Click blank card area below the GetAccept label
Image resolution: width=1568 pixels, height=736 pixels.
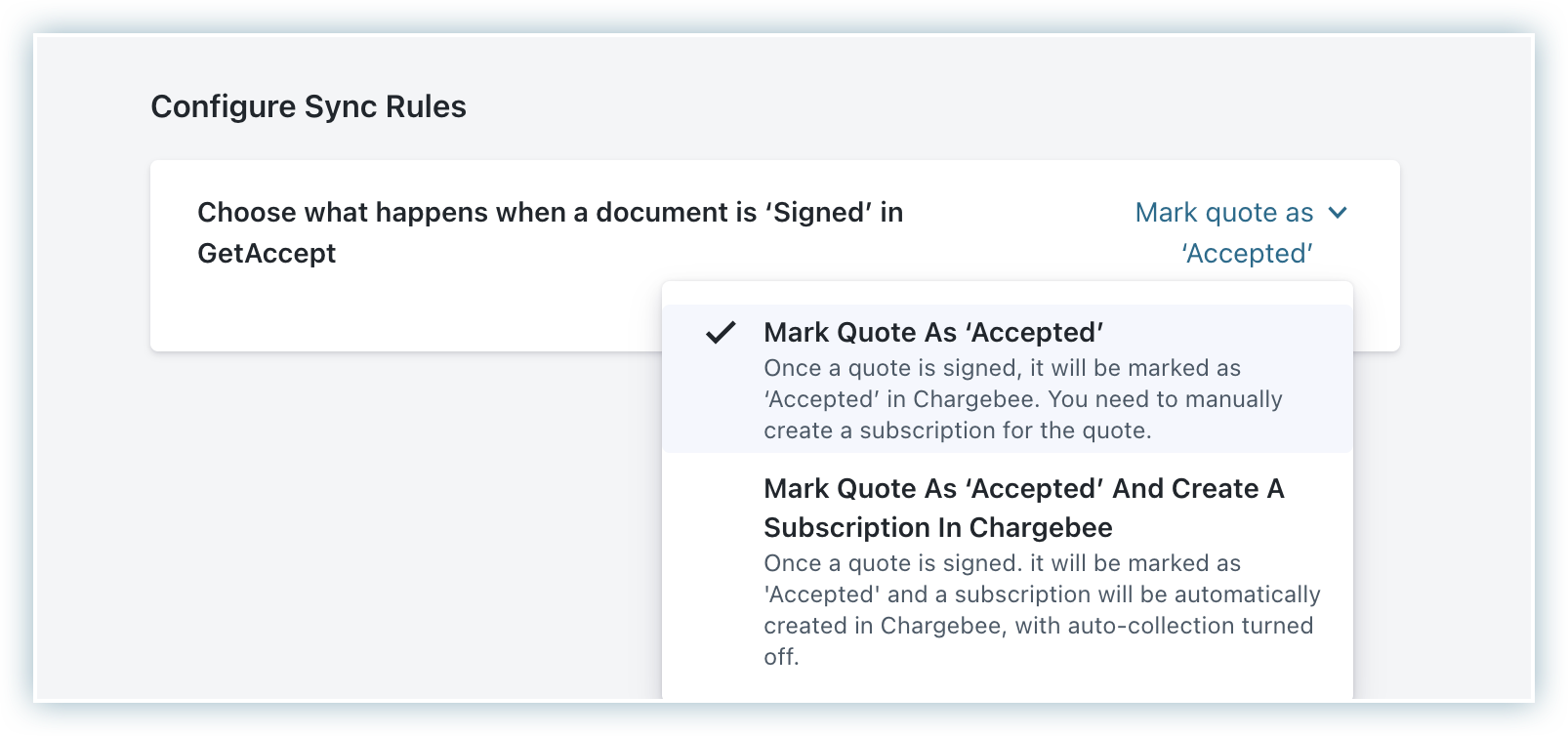tap(391, 312)
